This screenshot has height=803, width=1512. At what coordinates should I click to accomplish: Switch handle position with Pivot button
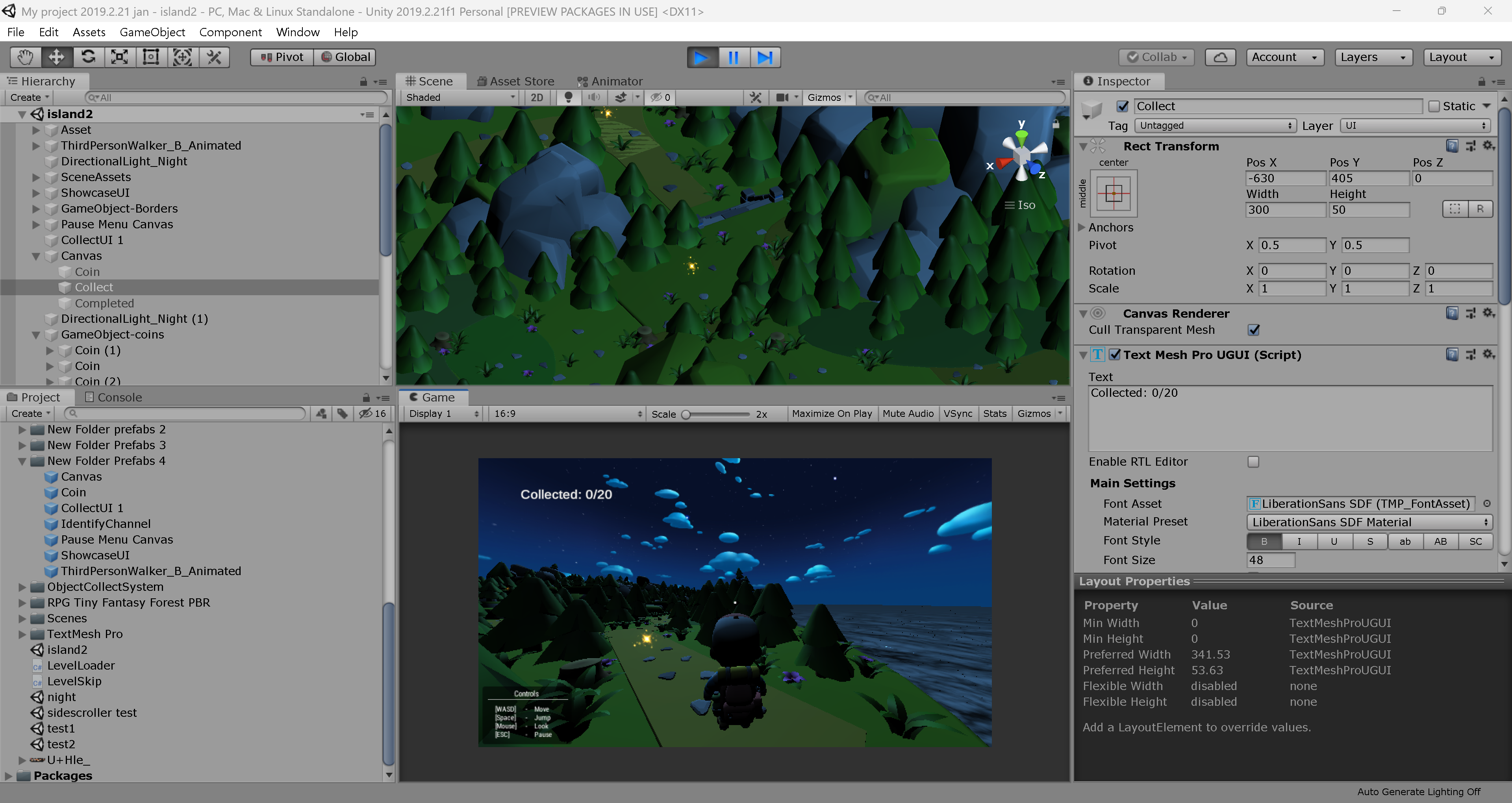coord(282,57)
